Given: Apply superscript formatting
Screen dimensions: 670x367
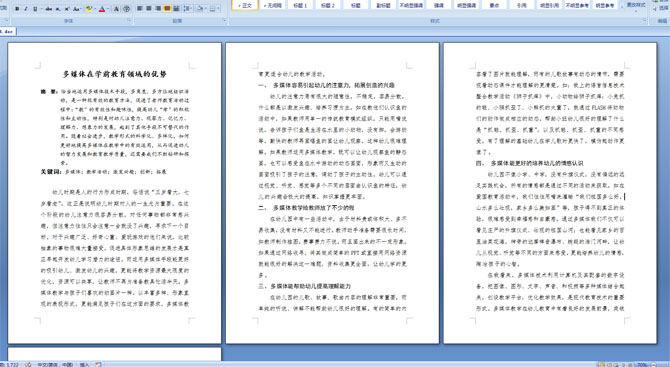Looking at the screenshot, I should (67, 9).
